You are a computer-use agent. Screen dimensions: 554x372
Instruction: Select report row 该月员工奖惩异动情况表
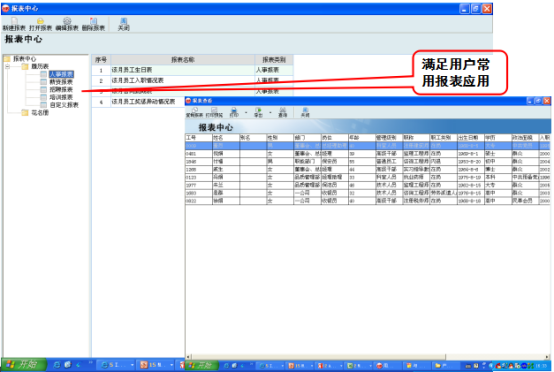coord(138,102)
